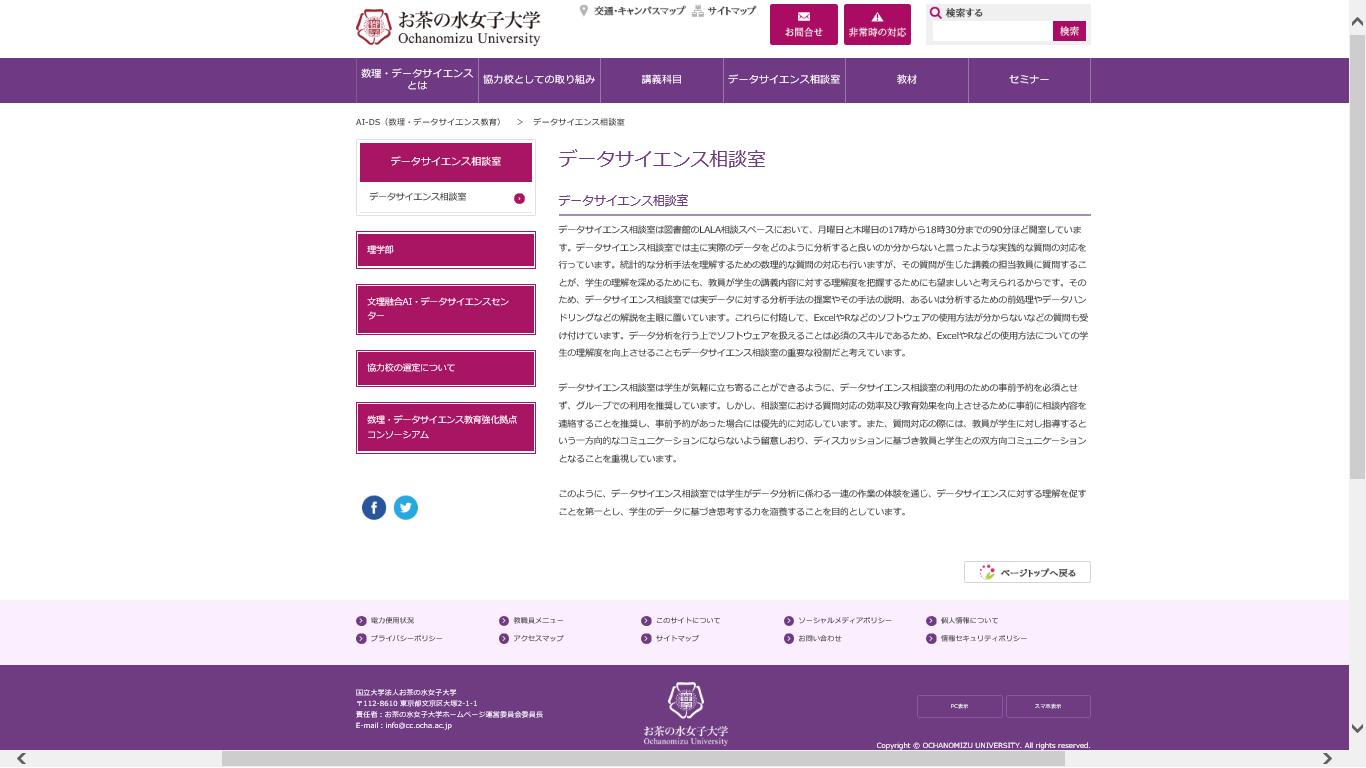Click the 検索 submit button

click(1069, 31)
